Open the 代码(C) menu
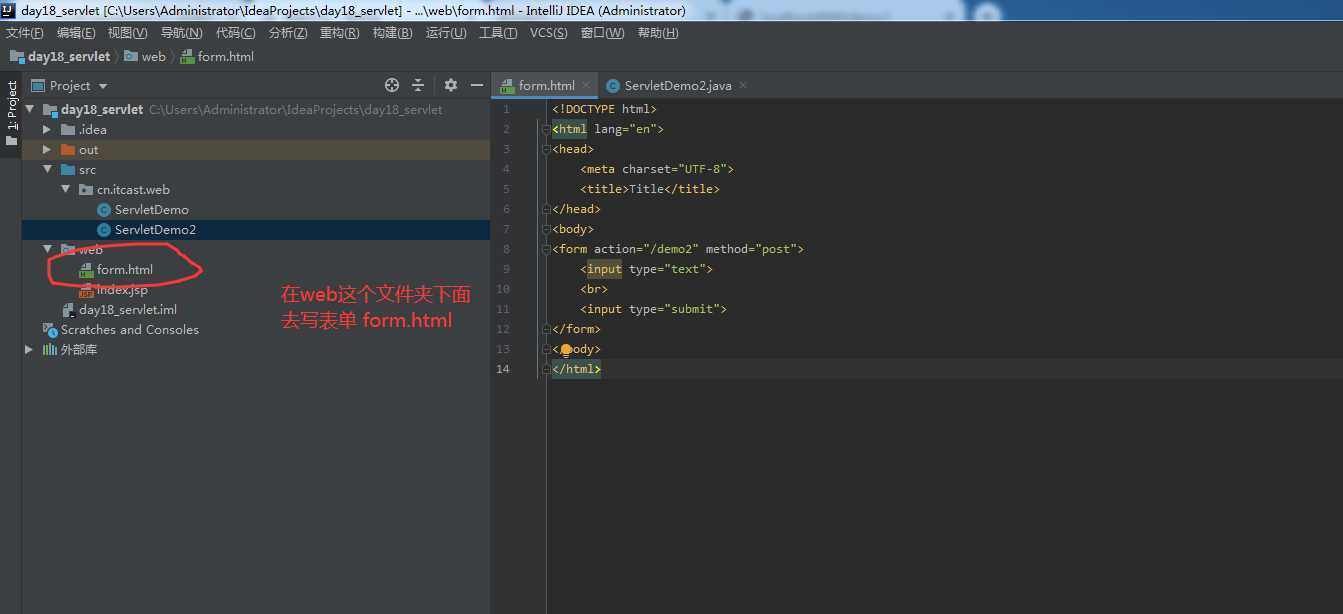The image size is (1343, 614). (x=235, y=33)
